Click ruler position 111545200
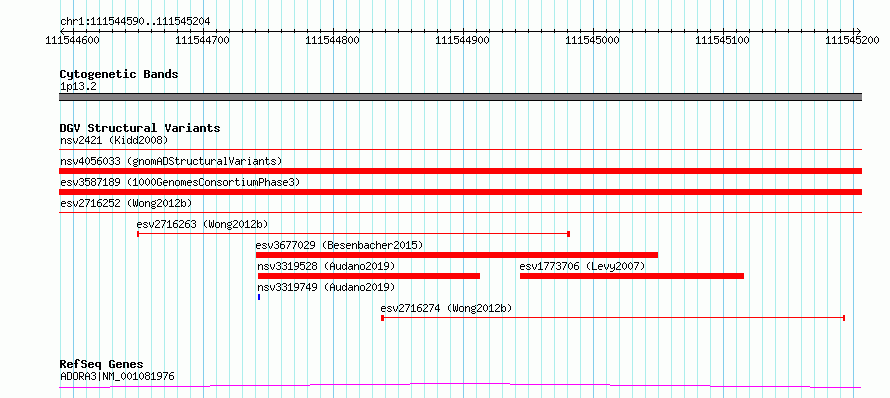The width and height of the screenshot is (890, 398). 853,40
